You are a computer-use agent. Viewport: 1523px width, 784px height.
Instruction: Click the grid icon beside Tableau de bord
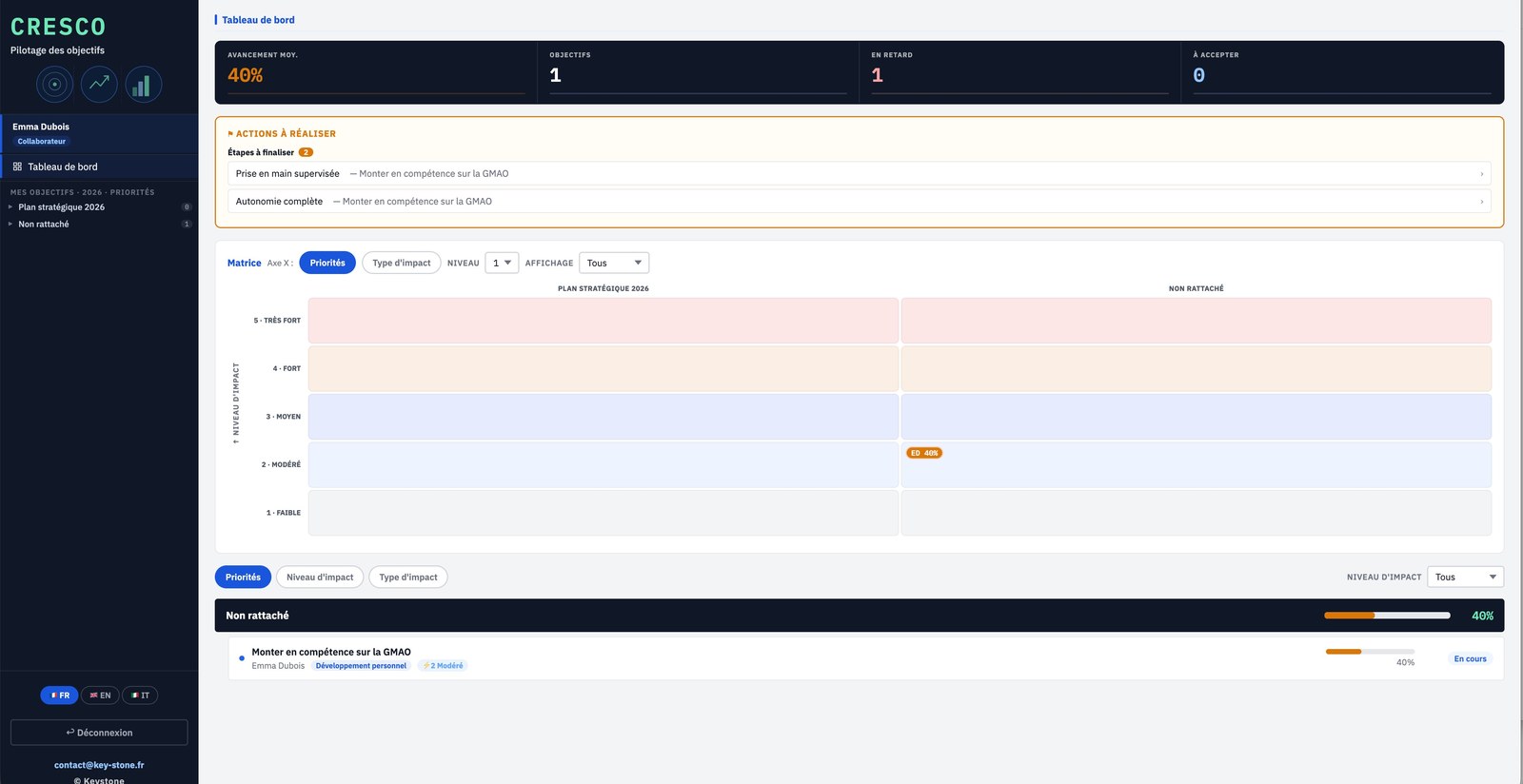tap(17, 167)
